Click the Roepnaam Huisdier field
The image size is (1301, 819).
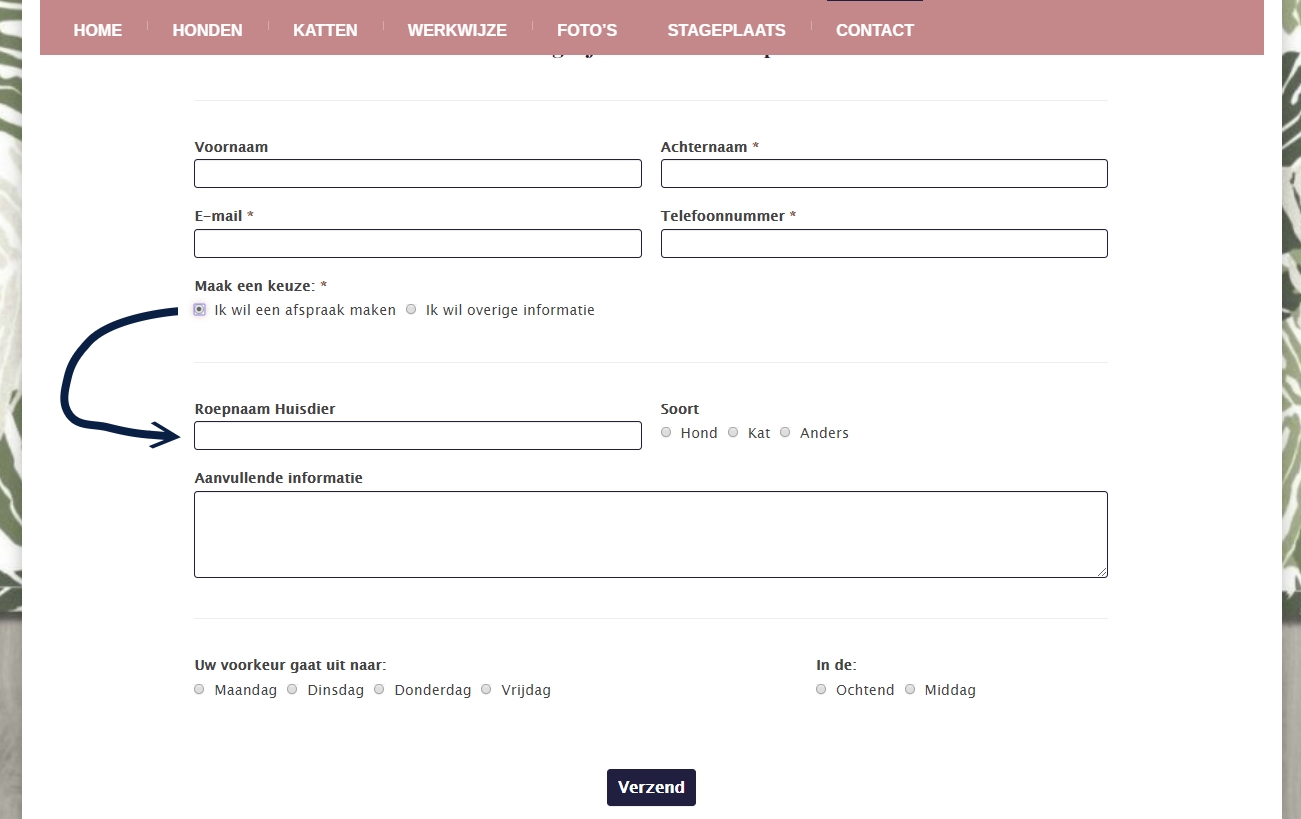pos(417,436)
